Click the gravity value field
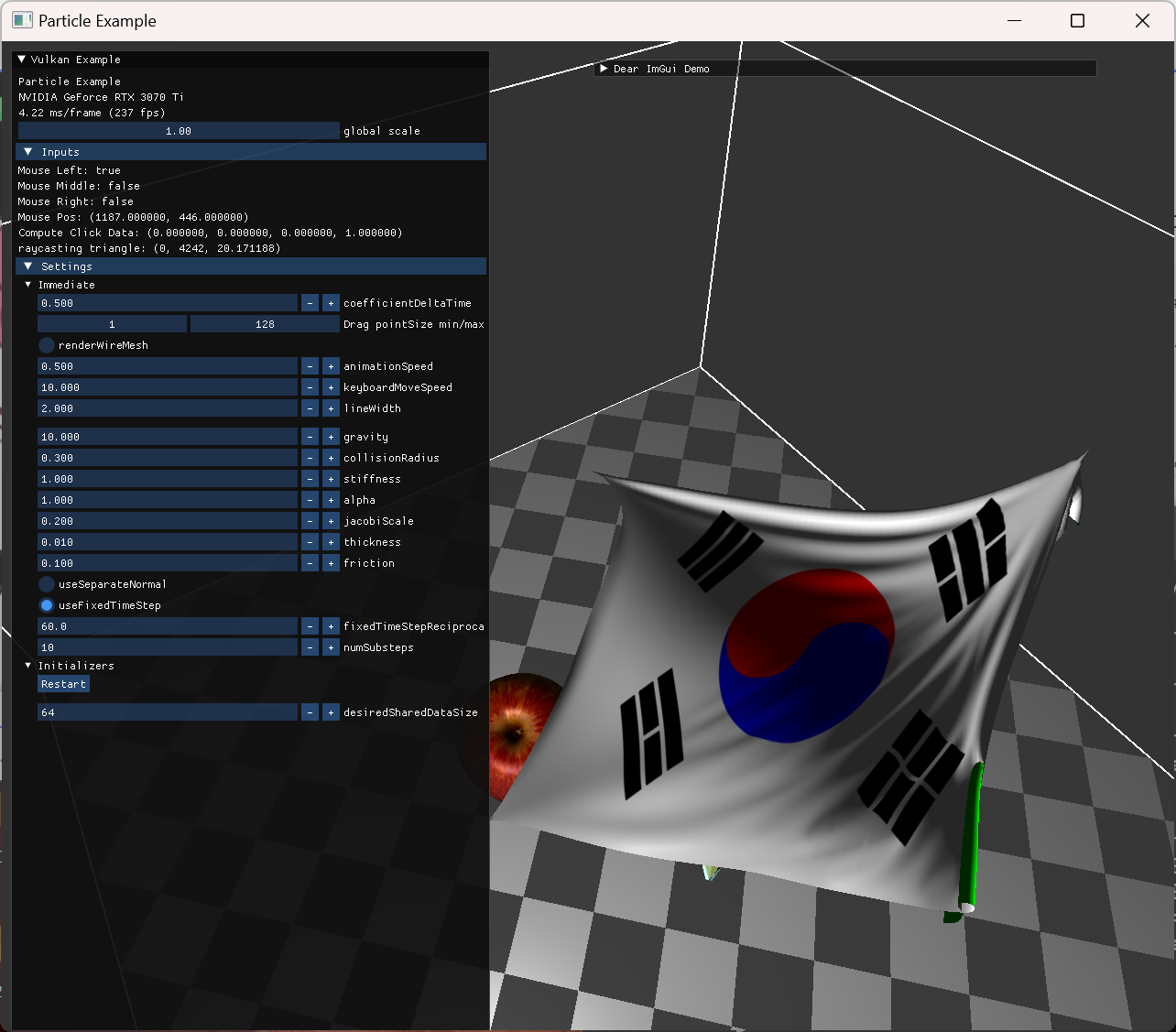The image size is (1176, 1032). [168, 437]
